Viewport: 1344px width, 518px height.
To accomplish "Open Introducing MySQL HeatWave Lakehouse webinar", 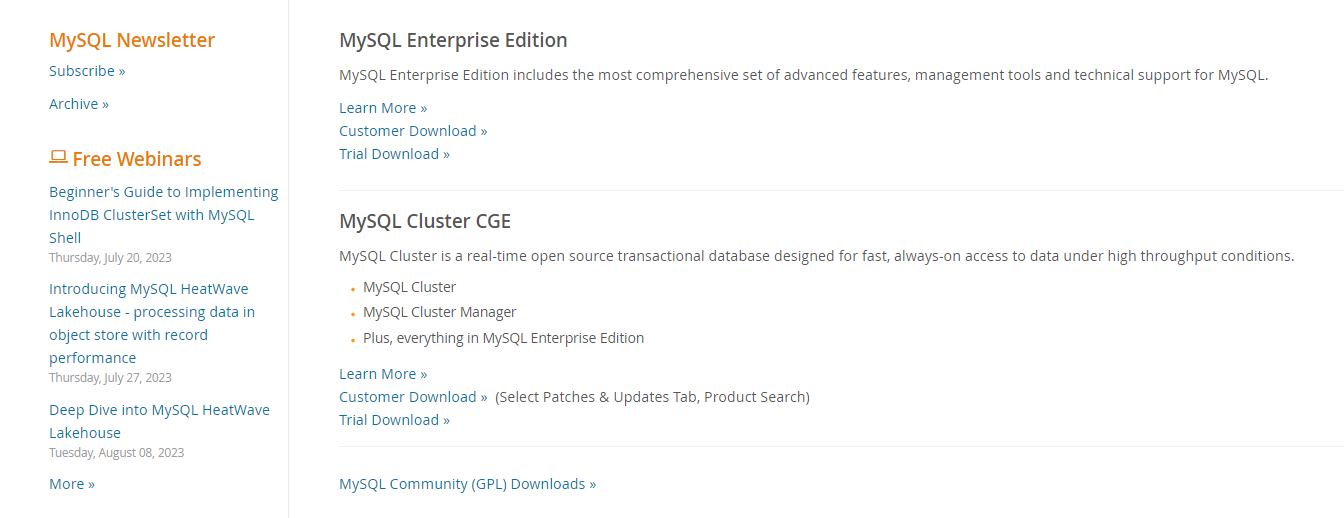I will [152, 323].
